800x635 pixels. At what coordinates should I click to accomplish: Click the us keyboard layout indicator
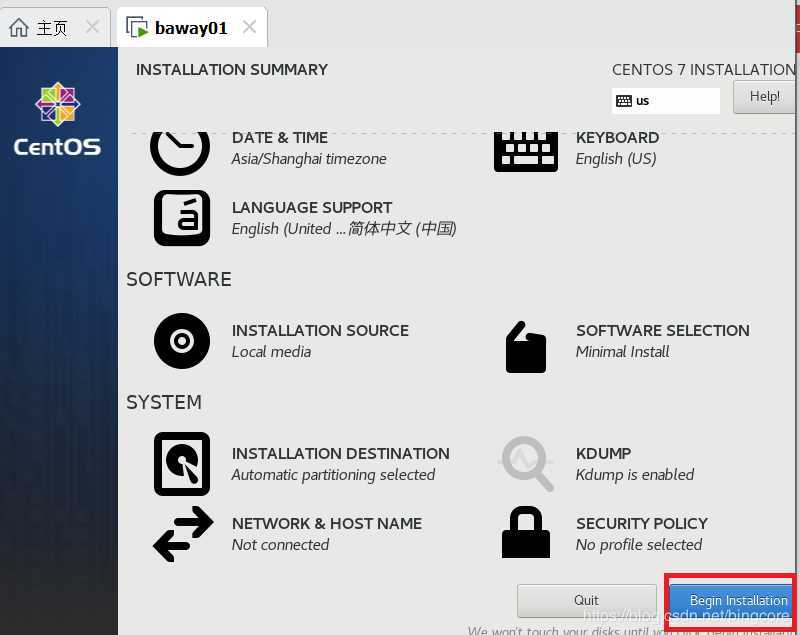point(665,101)
